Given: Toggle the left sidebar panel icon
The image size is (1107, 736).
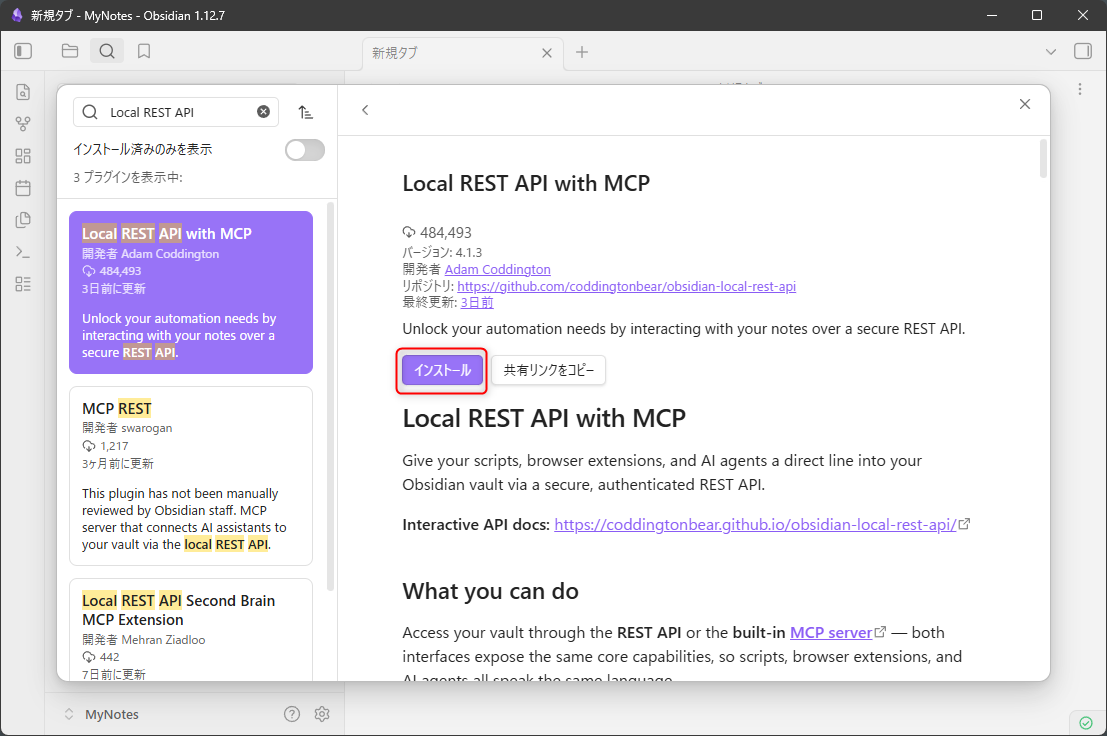Looking at the screenshot, I should pyautogui.click(x=23, y=51).
